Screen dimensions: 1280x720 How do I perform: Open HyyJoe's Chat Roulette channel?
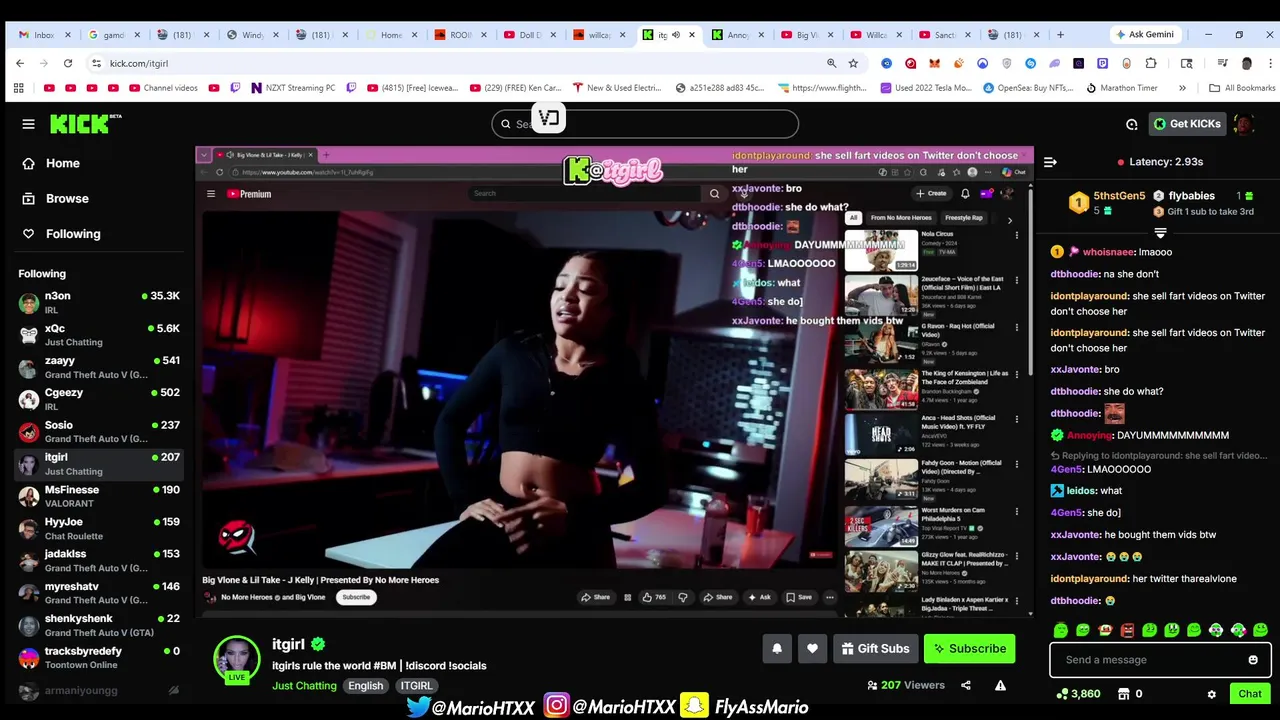coord(98,528)
